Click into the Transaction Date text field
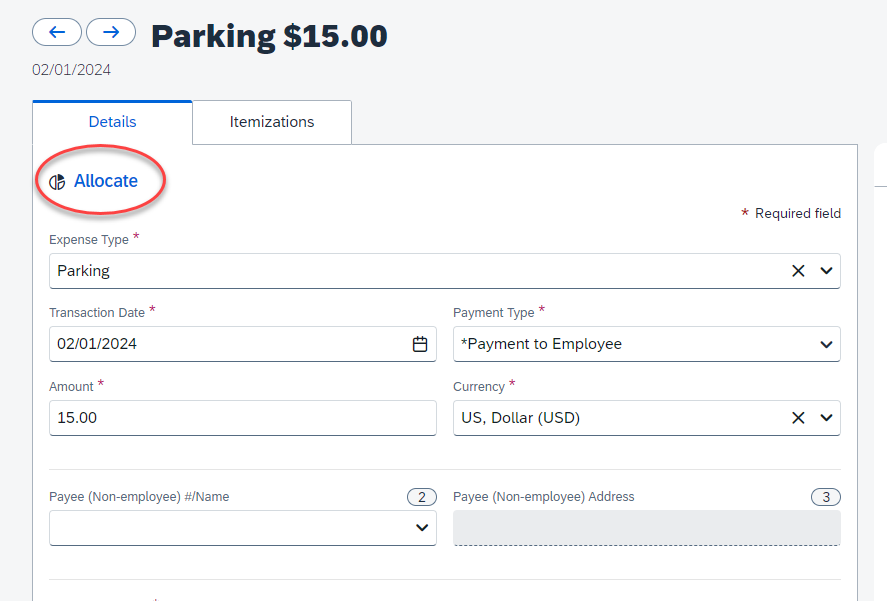The height and width of the screenshot is (601, 887). pos(225,344)
